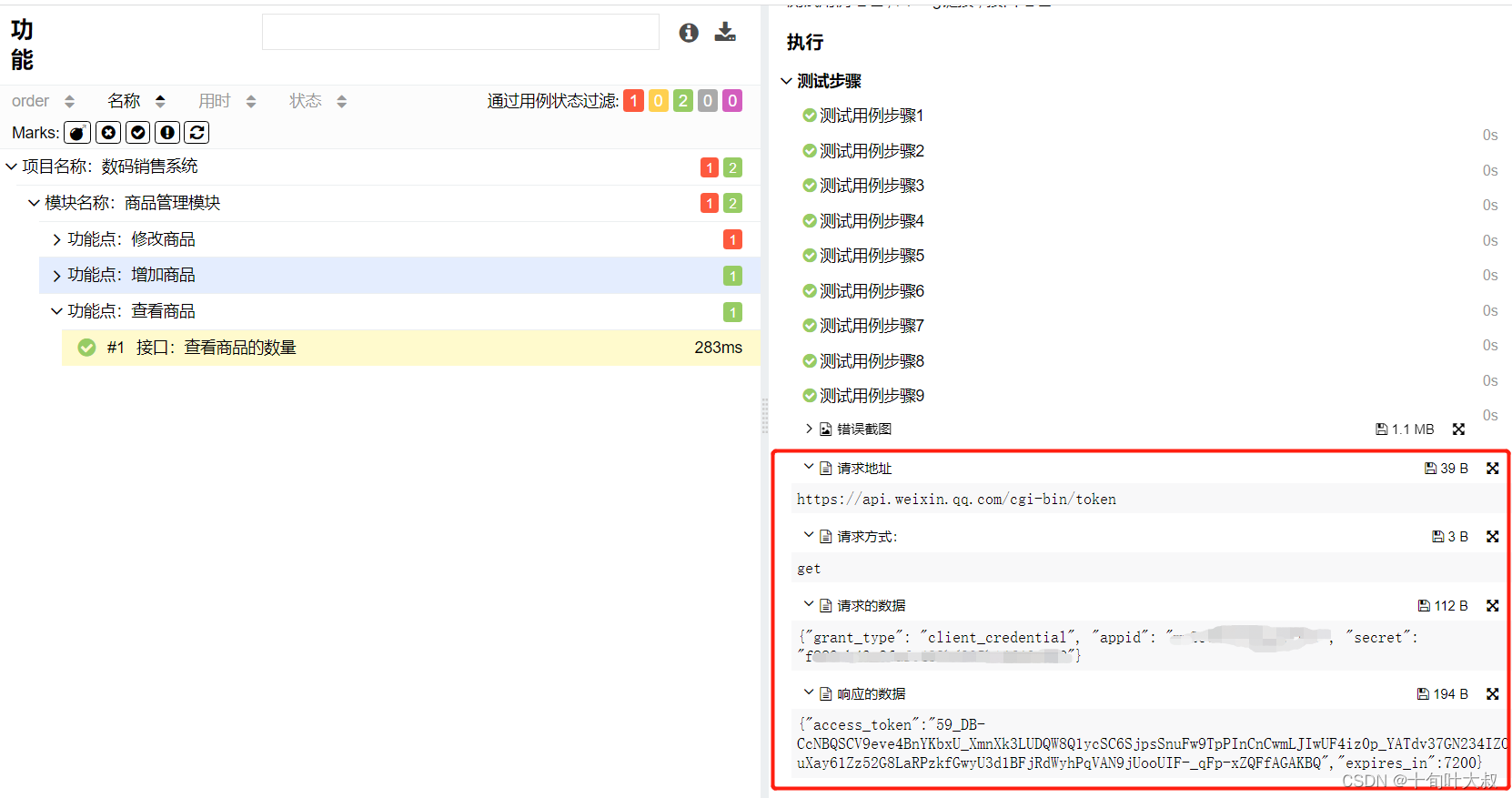
Task: Open 请求方式 attachment in fullscreen
Action: click(1492, 537)
